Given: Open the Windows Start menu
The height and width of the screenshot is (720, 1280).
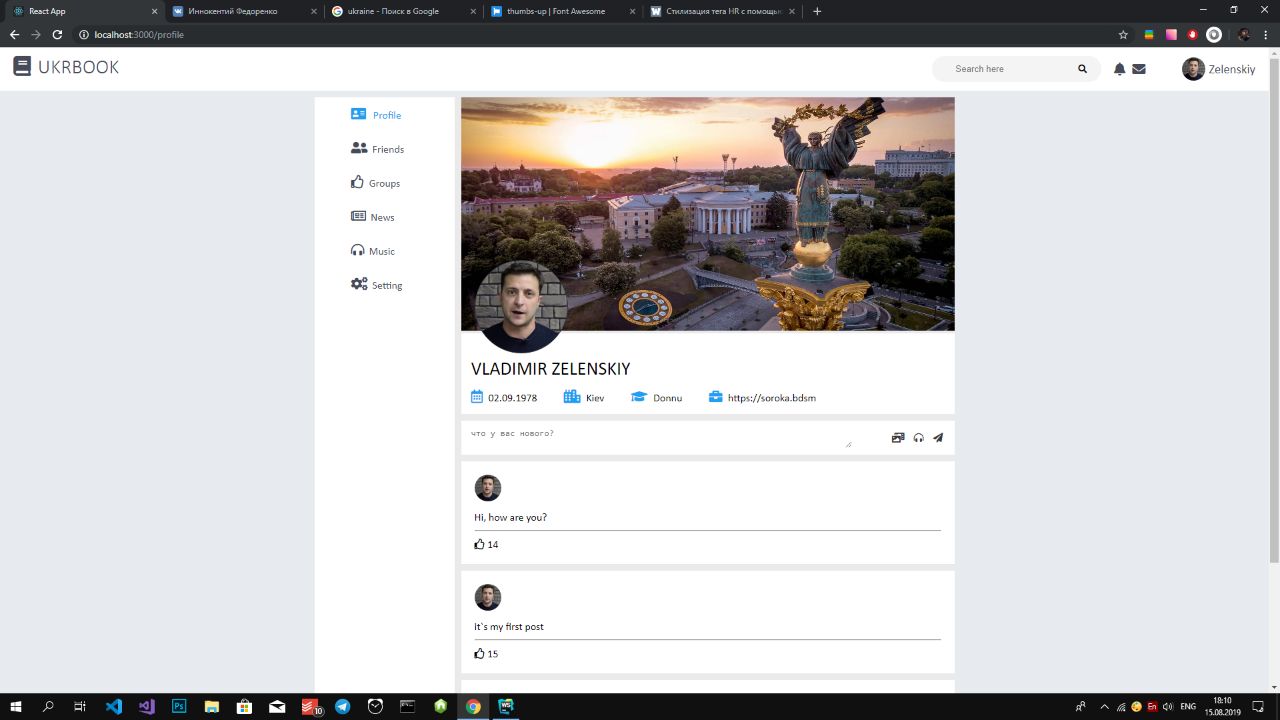Looking at the screenshot, I should [16, 706].
